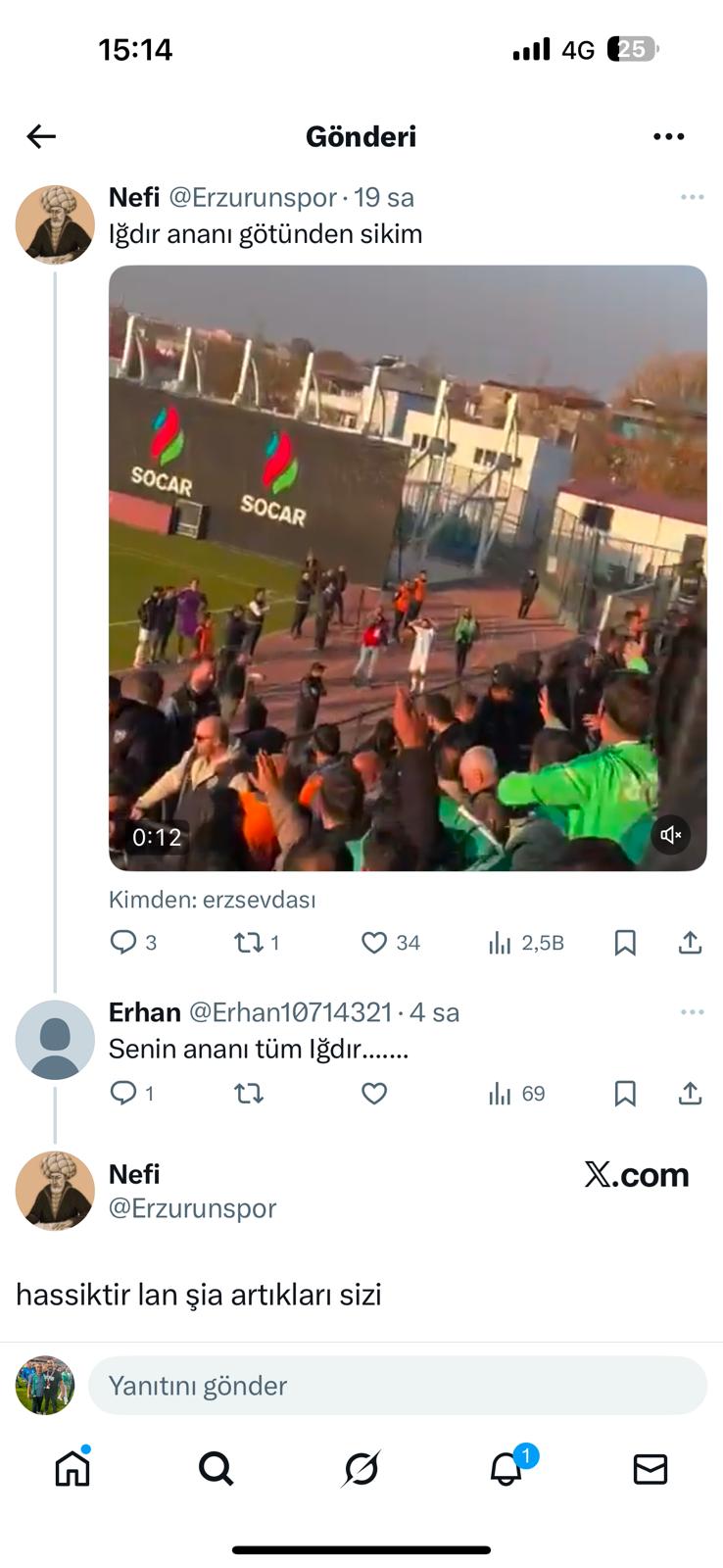View analytics showing 2,5B views
Screen dimensions: 723x1568
pos(526,943)
